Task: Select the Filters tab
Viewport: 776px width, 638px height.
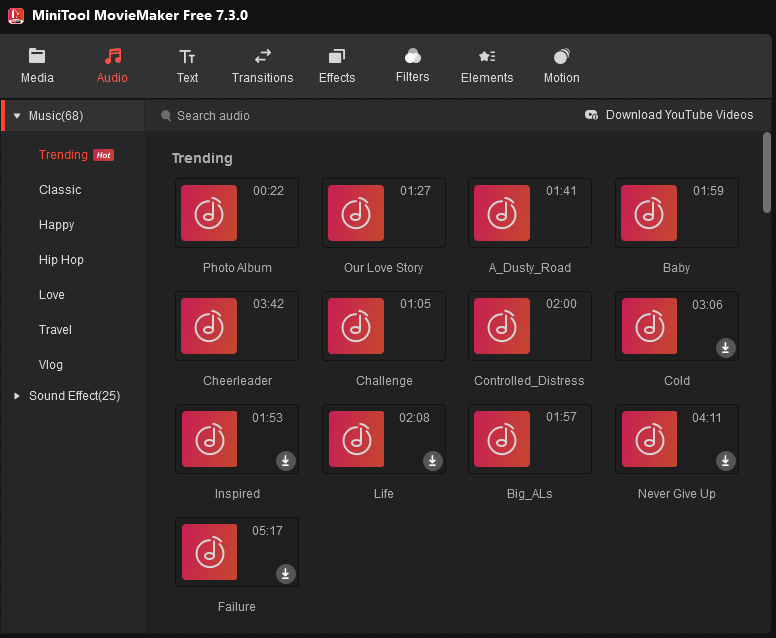Action: point(412,66)
